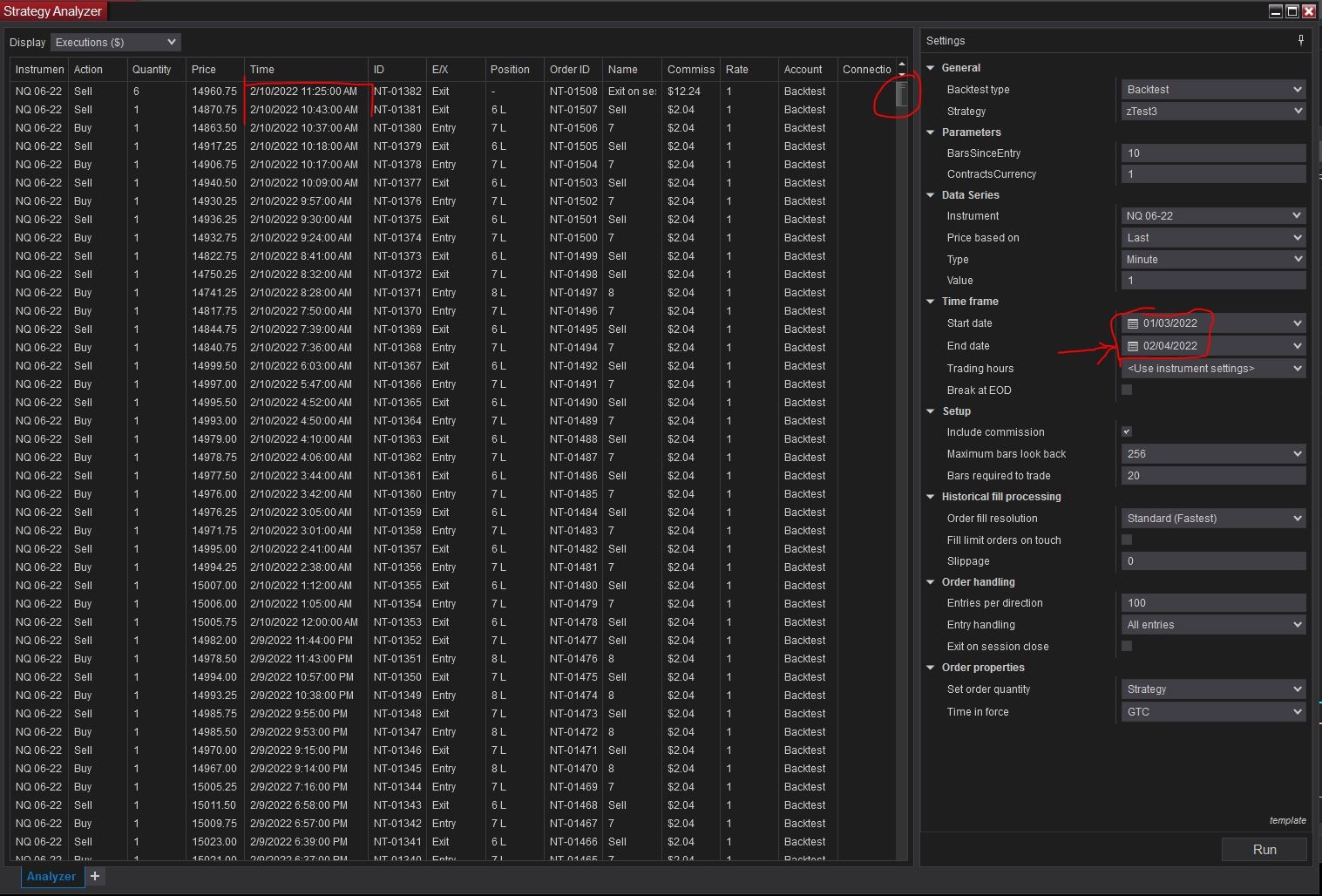Click price cell 15023.00
Image resolution: width=1322 pixels, height=896 pixels.
[214, 841]
